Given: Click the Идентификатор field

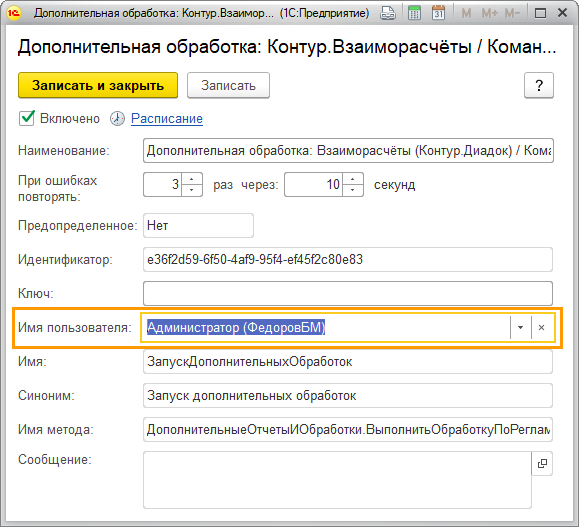Looking at the screenshot, I should pos(348,260).
